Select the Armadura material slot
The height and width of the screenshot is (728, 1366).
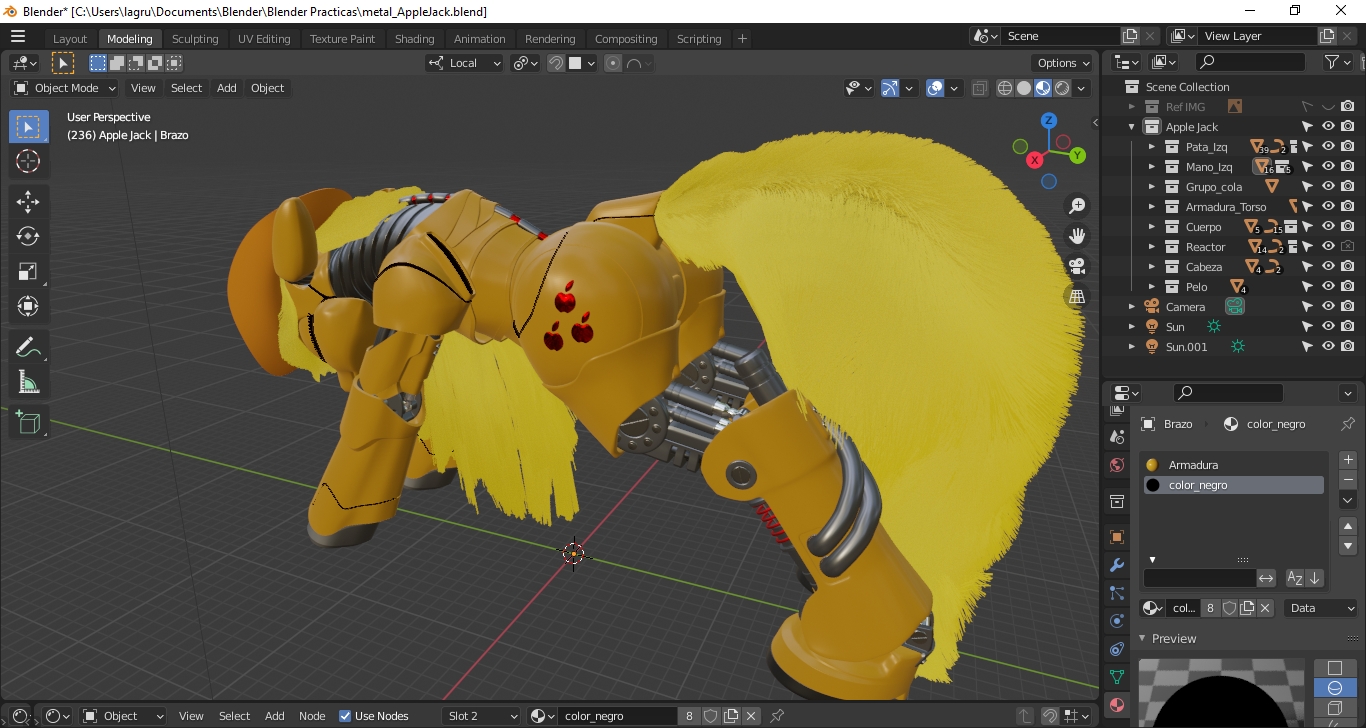pos(1234,465)
